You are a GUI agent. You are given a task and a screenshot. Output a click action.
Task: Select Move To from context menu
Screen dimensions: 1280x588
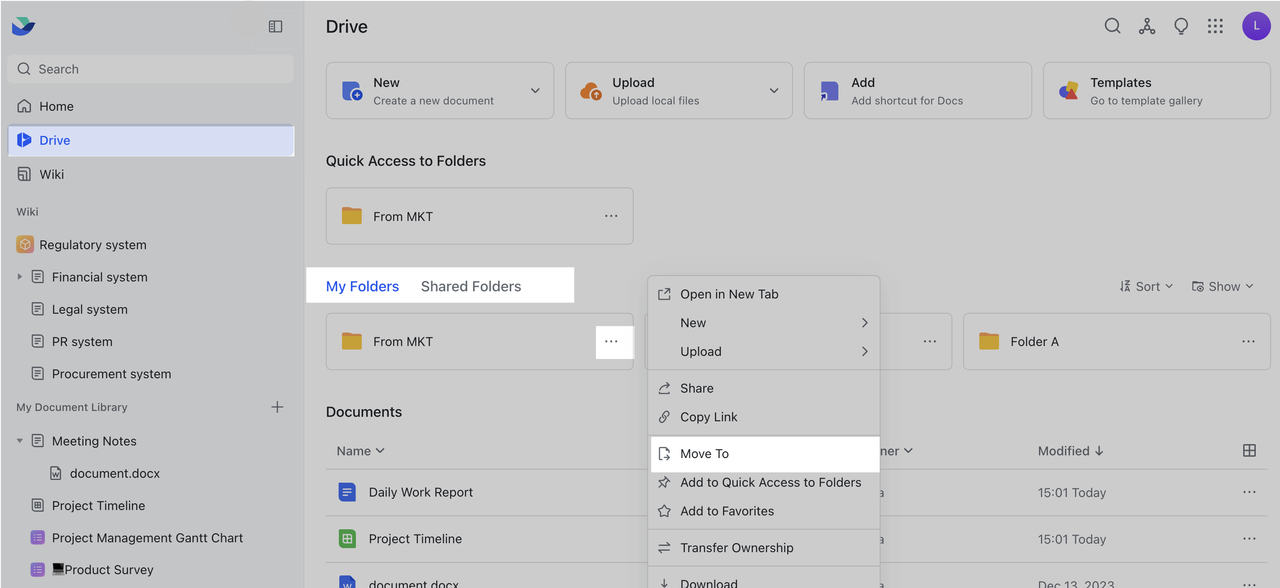pos(764,454)
